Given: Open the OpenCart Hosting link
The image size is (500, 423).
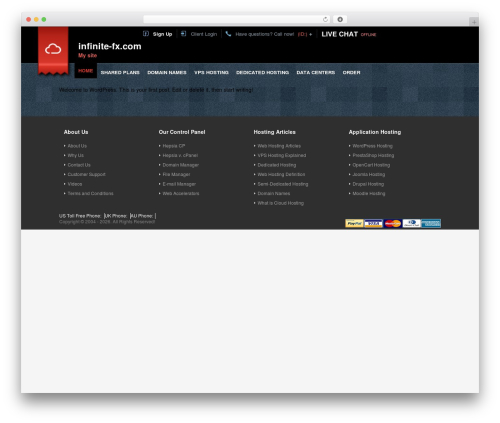Looking at the screenshot, I should coord(371,165).
